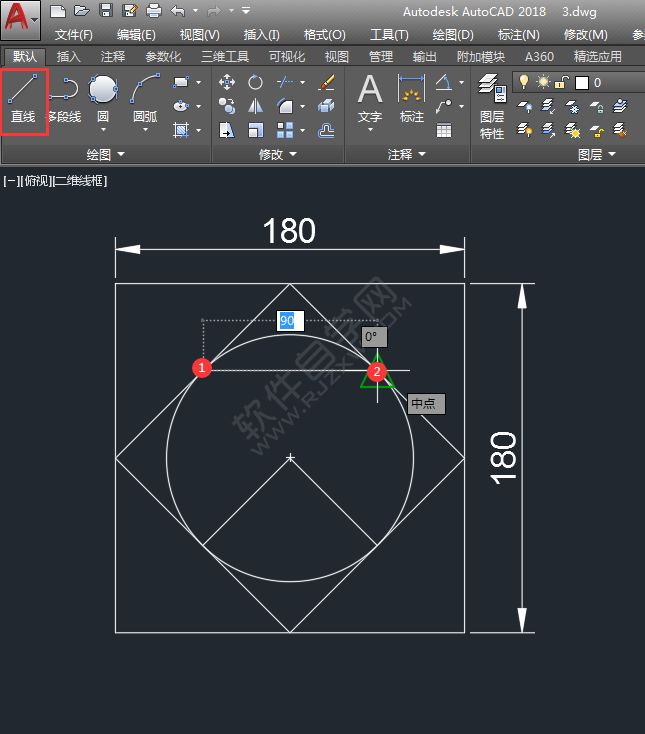Select the 圆弧 arc tool icon
This screenshot has height=734, width=645.
pyautogui.click(x=145, y=88)
